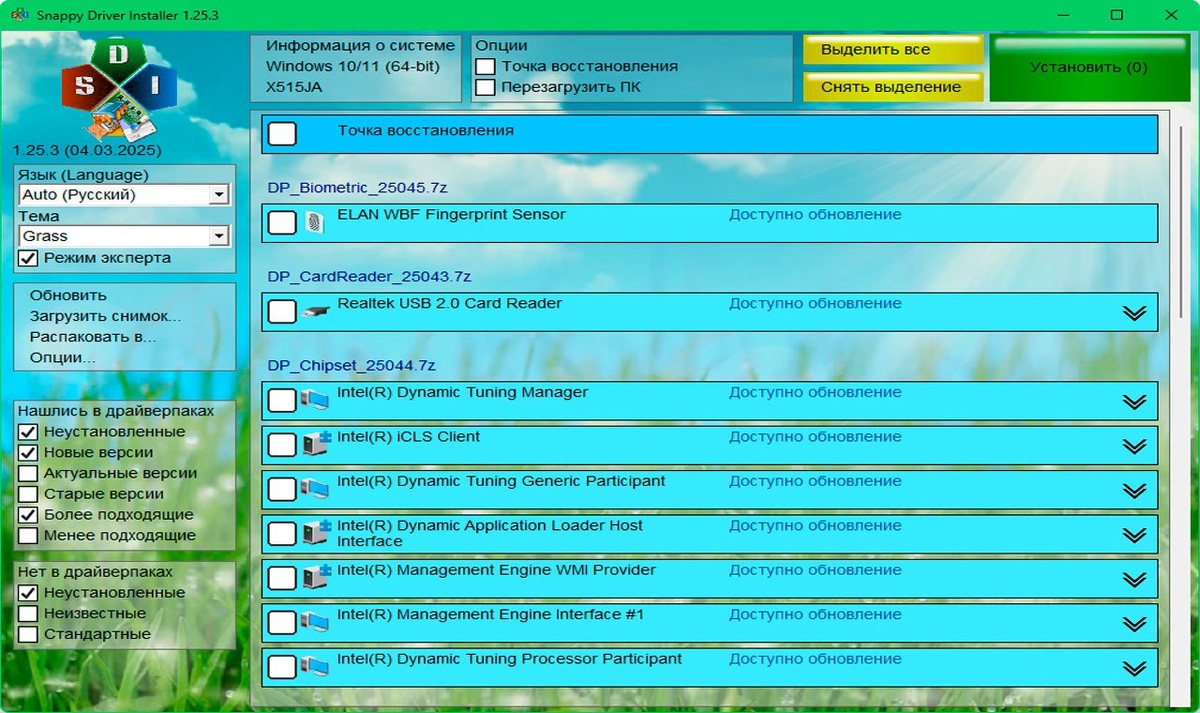Click the fingerprint icon beside ELAN WBF Fingerprint Sensor
The image size is (1200, 713).
315,222
